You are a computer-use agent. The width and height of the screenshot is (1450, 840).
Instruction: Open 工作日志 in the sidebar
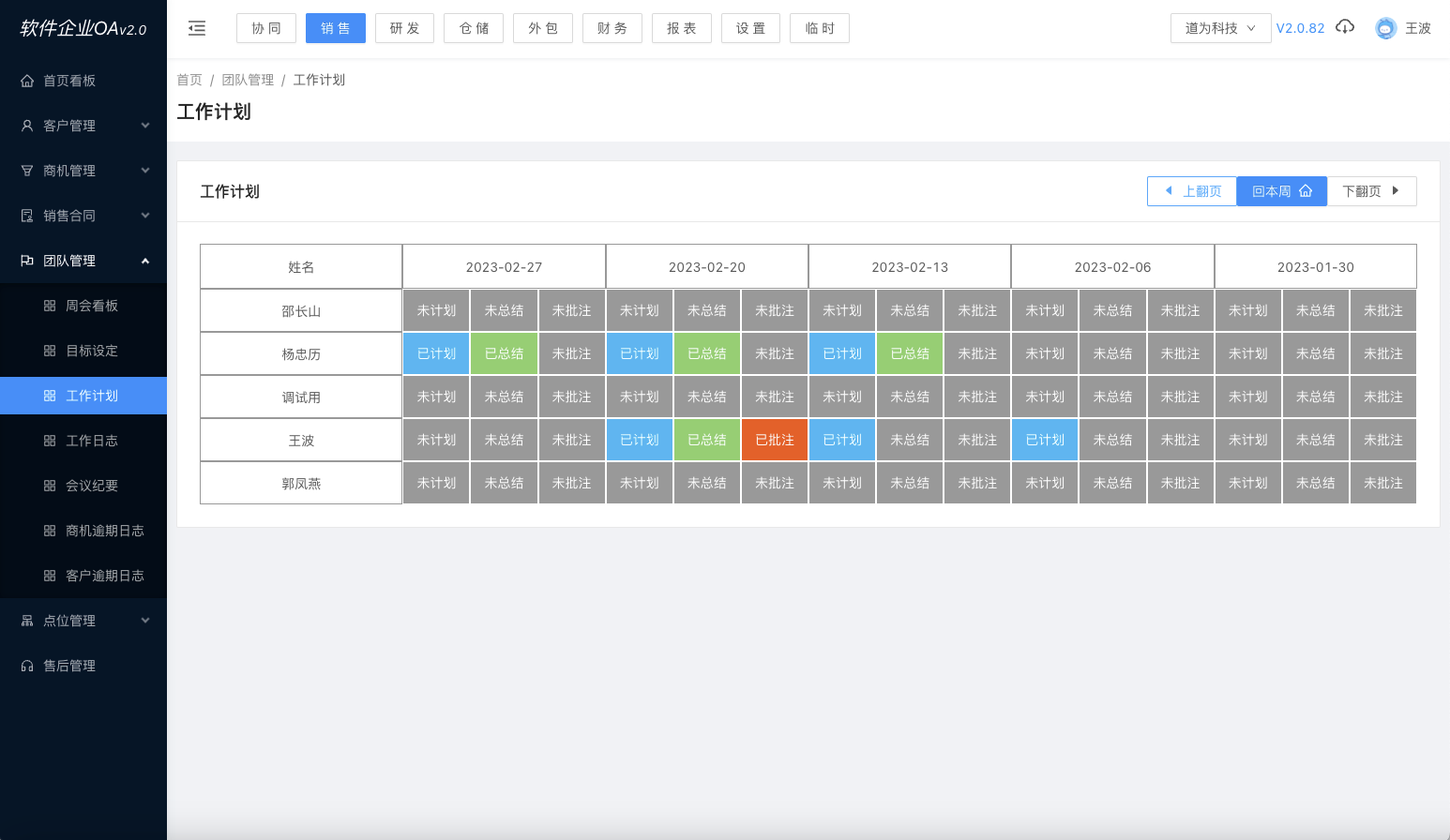[83, 441]
